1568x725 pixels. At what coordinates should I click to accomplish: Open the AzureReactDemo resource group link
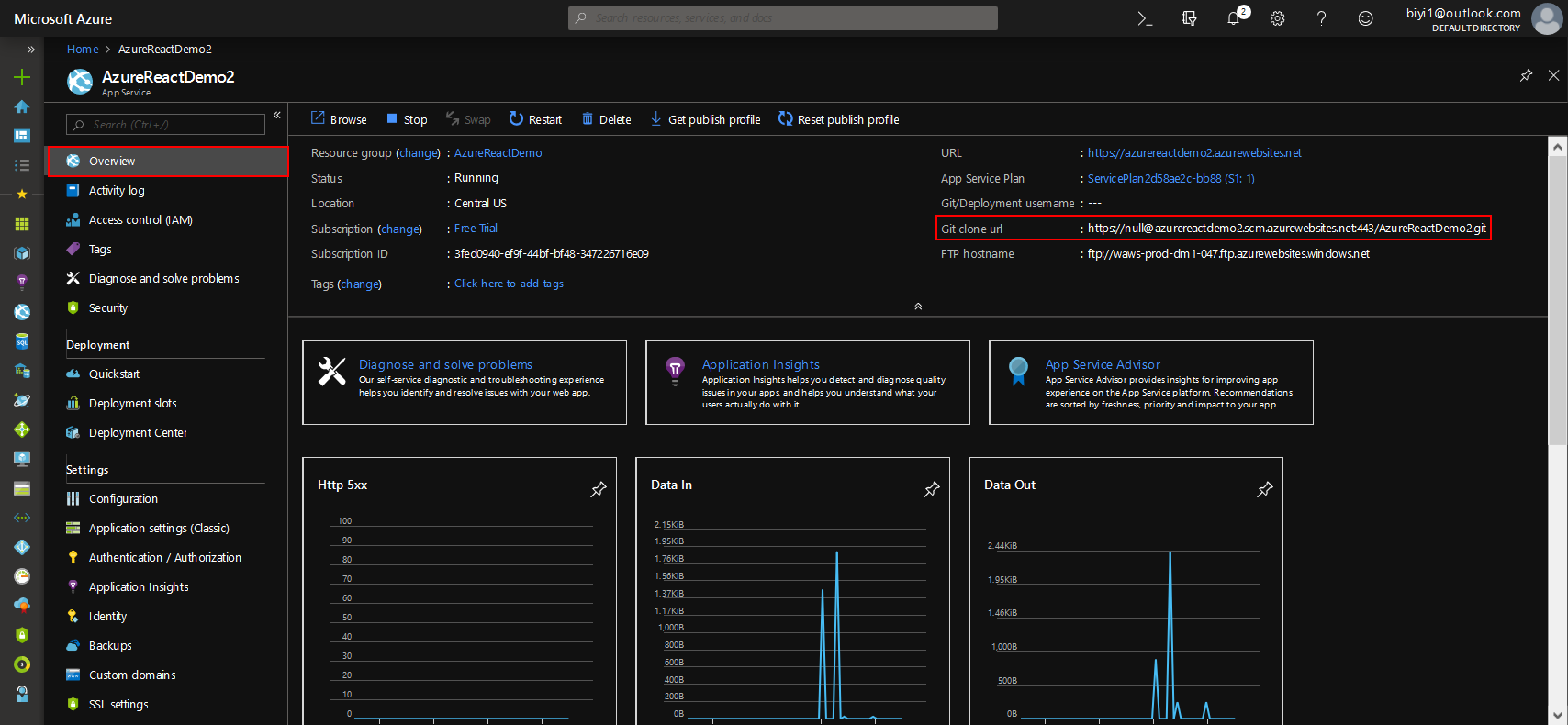[x=498, y=153]
